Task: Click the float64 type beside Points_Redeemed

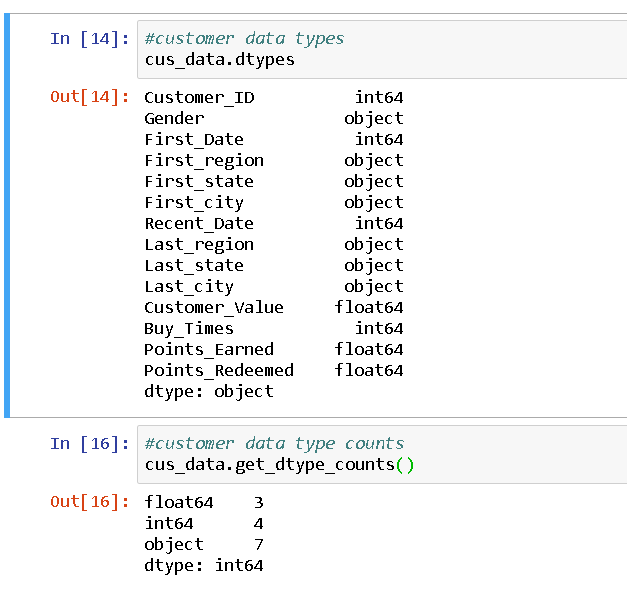Action: (369, 371)
